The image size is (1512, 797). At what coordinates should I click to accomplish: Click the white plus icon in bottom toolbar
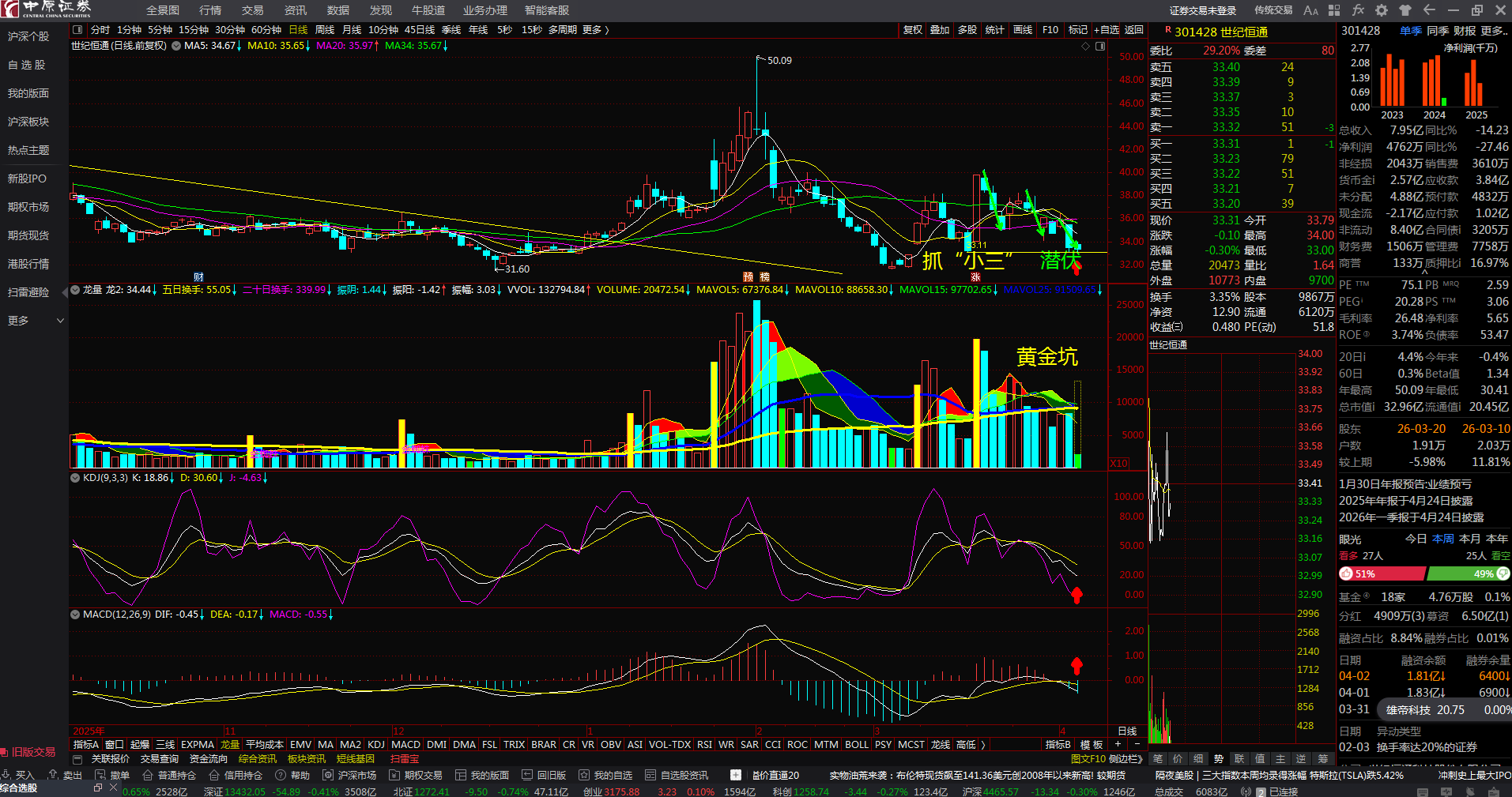click(736, 775)
